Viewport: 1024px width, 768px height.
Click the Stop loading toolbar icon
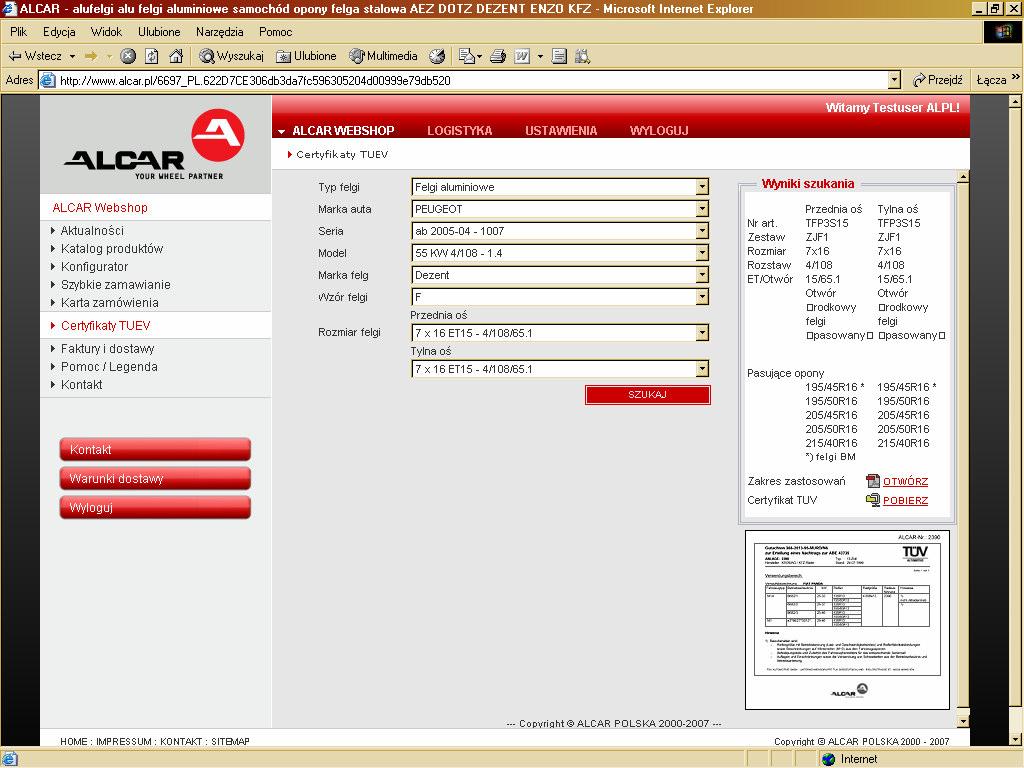coord(128,56)
